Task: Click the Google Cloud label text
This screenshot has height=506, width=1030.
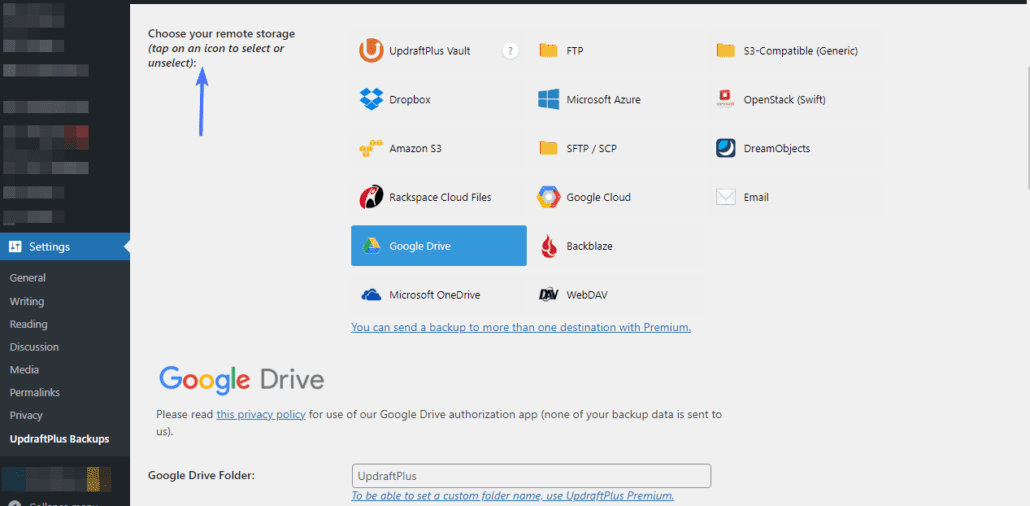Action: tap(598, 197)
